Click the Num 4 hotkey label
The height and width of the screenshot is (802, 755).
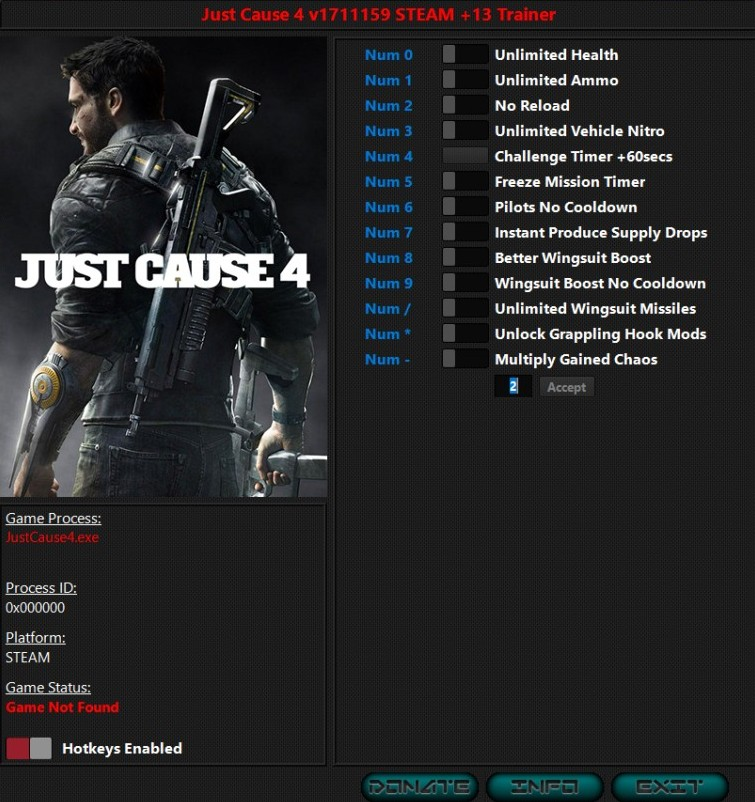point(389,157)
